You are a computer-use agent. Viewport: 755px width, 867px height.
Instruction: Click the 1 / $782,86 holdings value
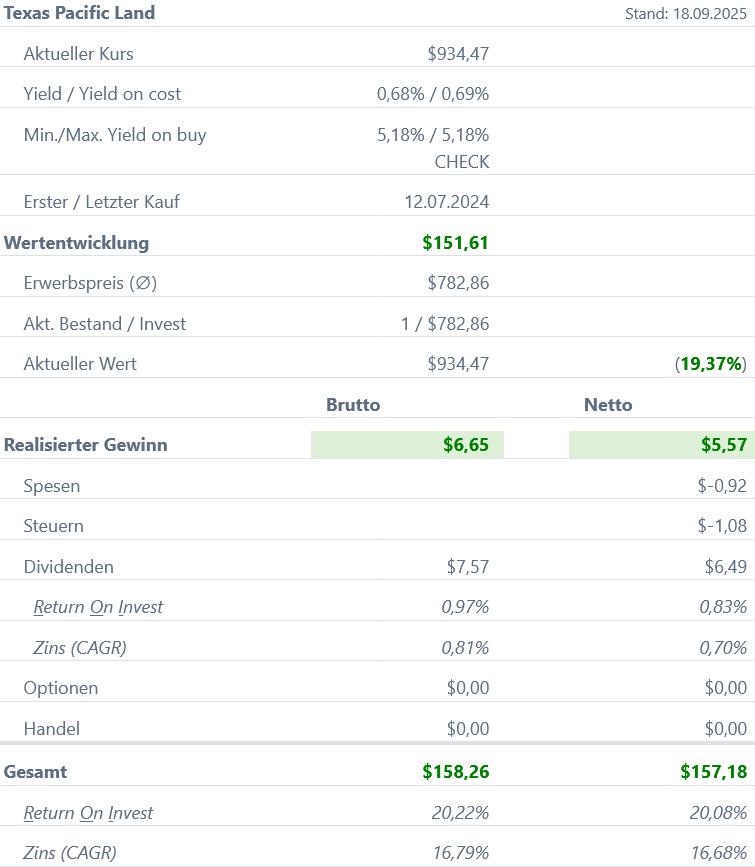pyautogui.click(x=444, y=324)
